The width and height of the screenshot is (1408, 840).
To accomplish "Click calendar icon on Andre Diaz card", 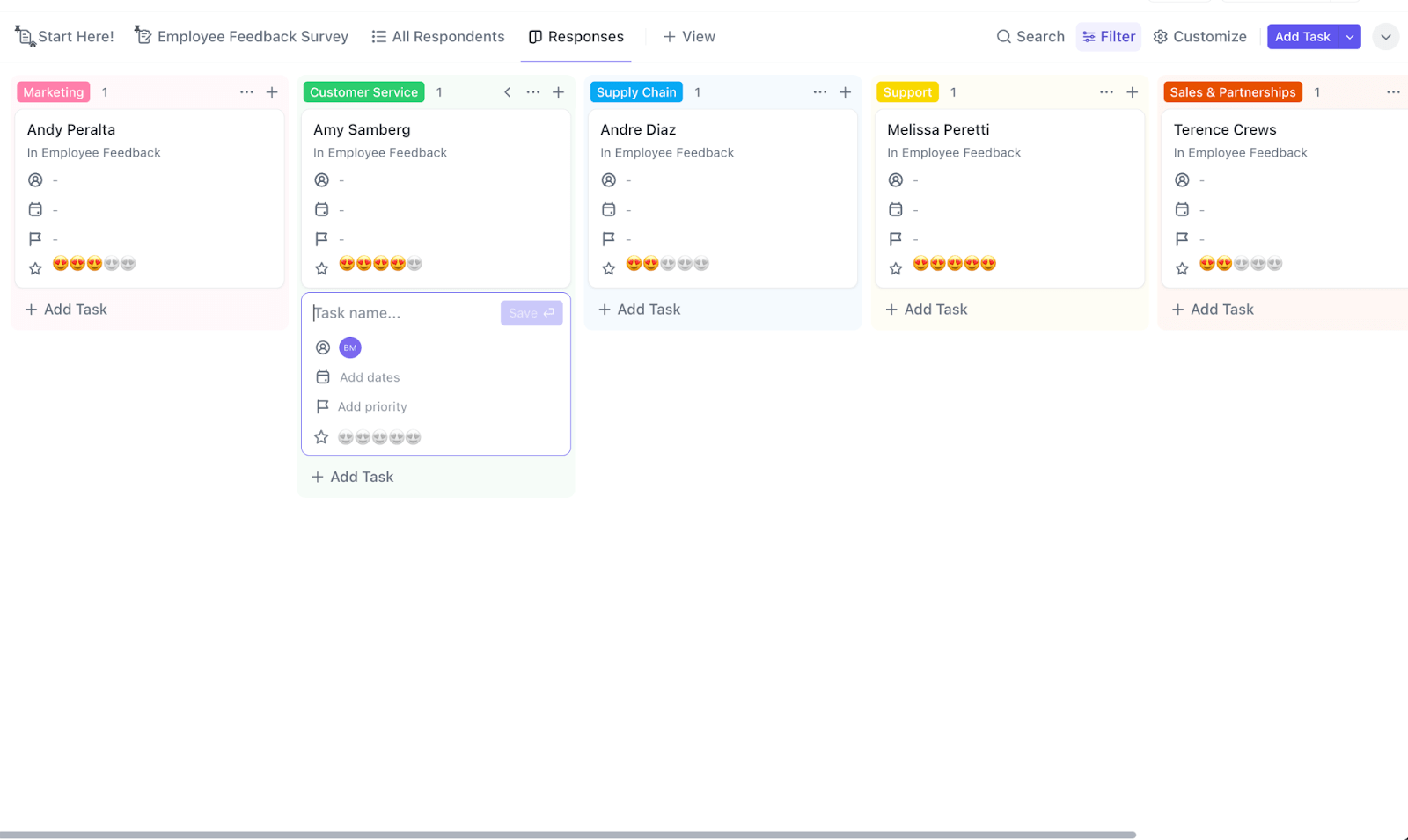I will 609,209.
